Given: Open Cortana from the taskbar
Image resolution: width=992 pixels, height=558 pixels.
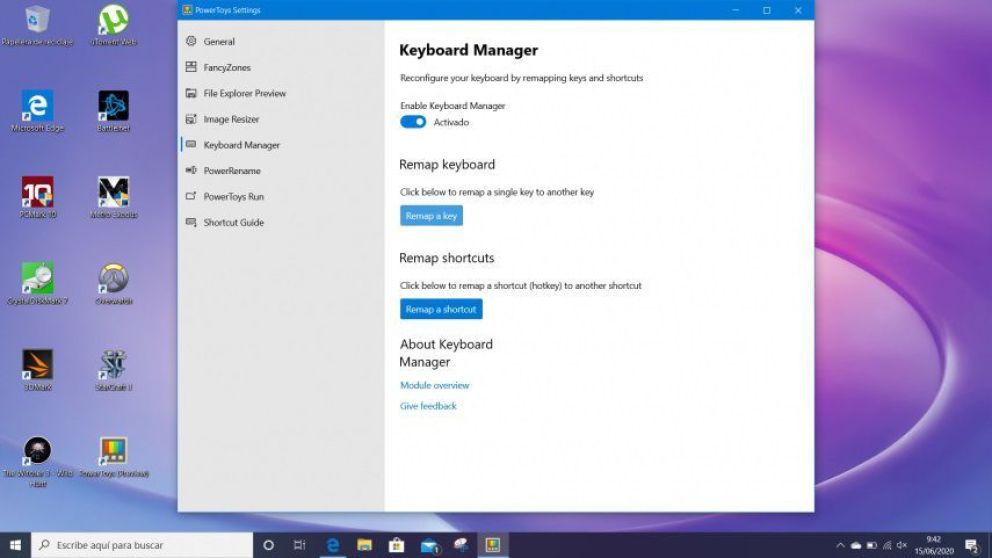Looking at the screenshot, I should 268,545.
